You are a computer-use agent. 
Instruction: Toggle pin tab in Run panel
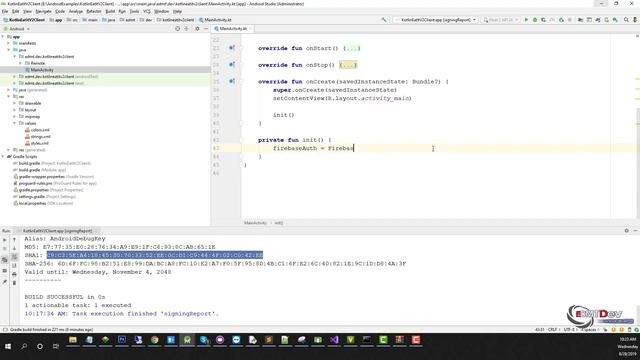click(5, 282)
